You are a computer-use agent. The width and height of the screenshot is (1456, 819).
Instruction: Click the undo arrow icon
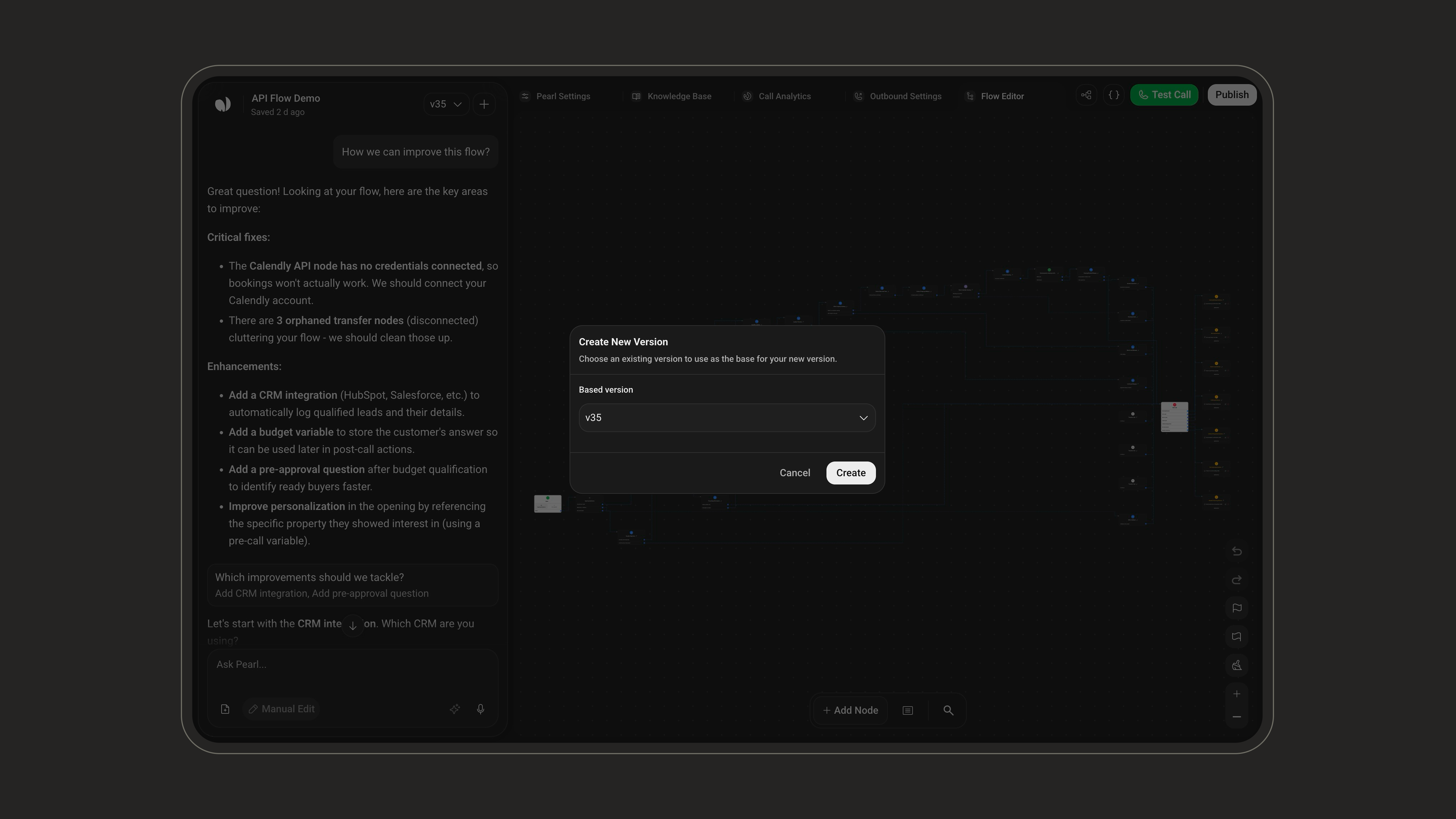(1237, 551)
